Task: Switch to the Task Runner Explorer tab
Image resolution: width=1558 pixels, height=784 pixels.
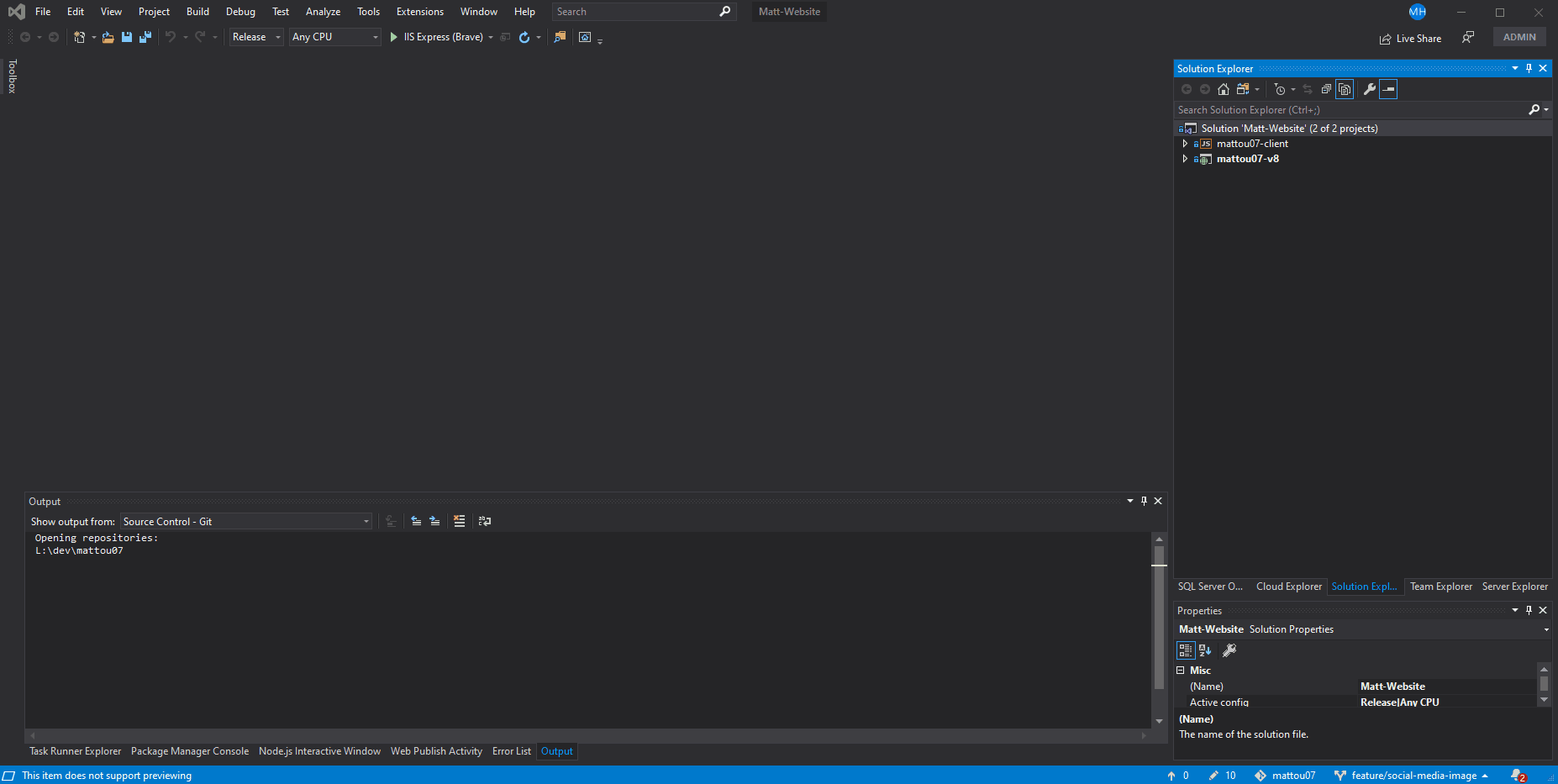Action: tap(76, 751)
